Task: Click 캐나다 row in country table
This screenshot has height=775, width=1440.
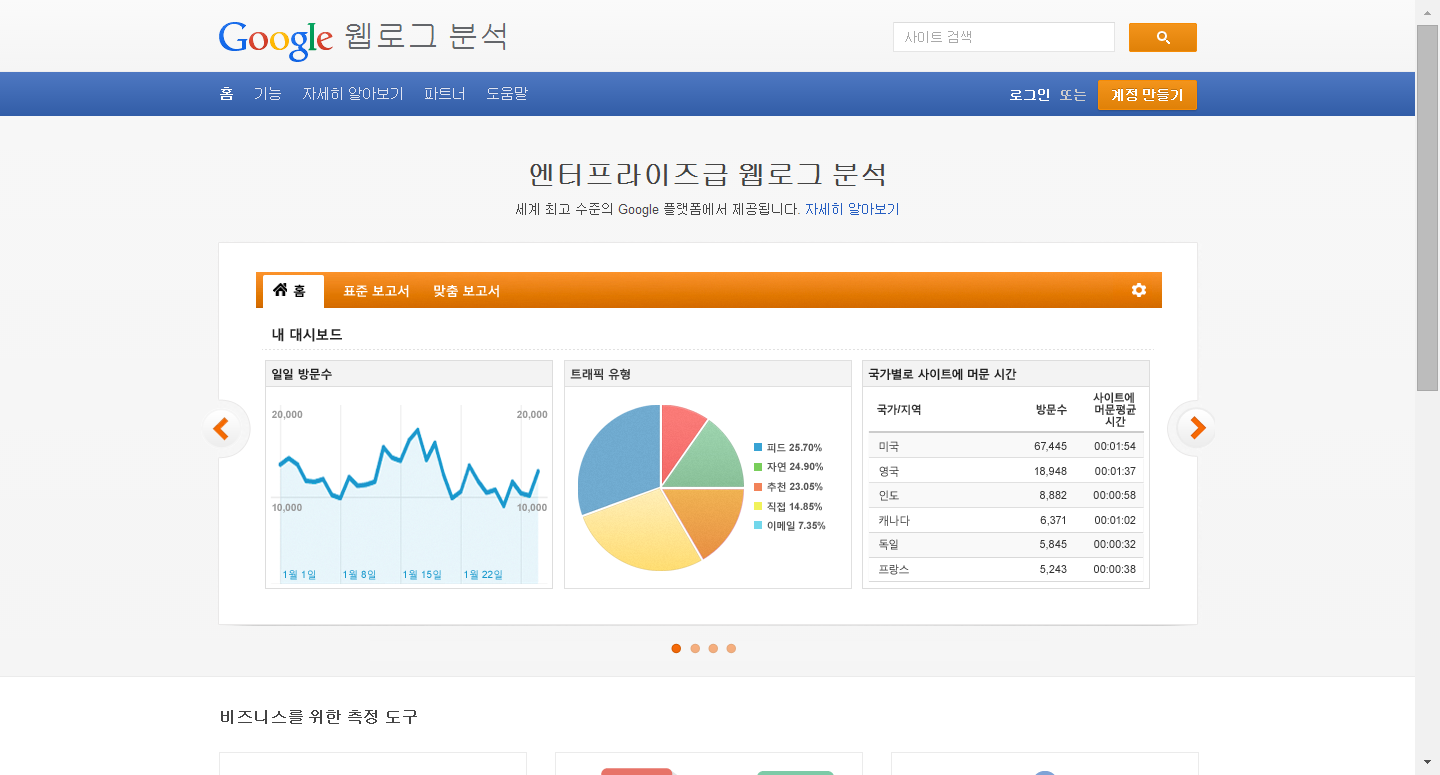Action: tap(1006, 520)
